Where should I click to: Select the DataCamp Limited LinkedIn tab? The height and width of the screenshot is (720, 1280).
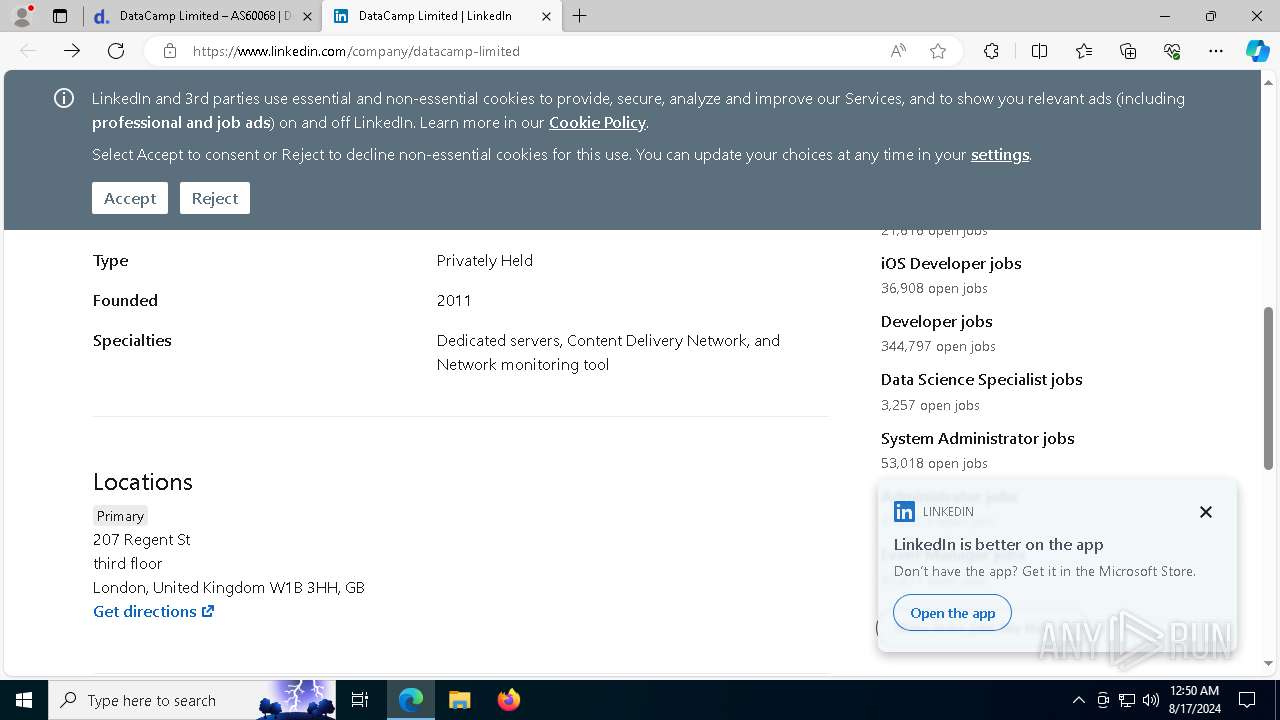tap(441, 16)
